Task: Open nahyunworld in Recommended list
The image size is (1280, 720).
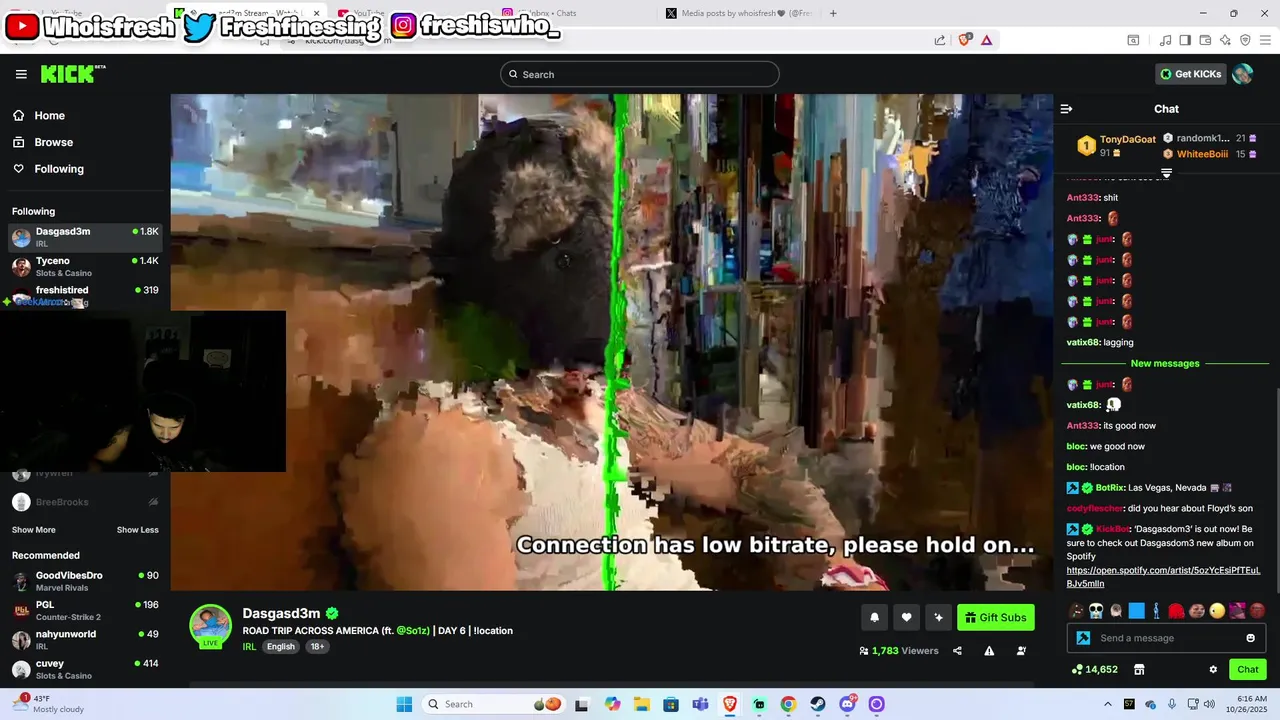Action: (x=84, y=640)
